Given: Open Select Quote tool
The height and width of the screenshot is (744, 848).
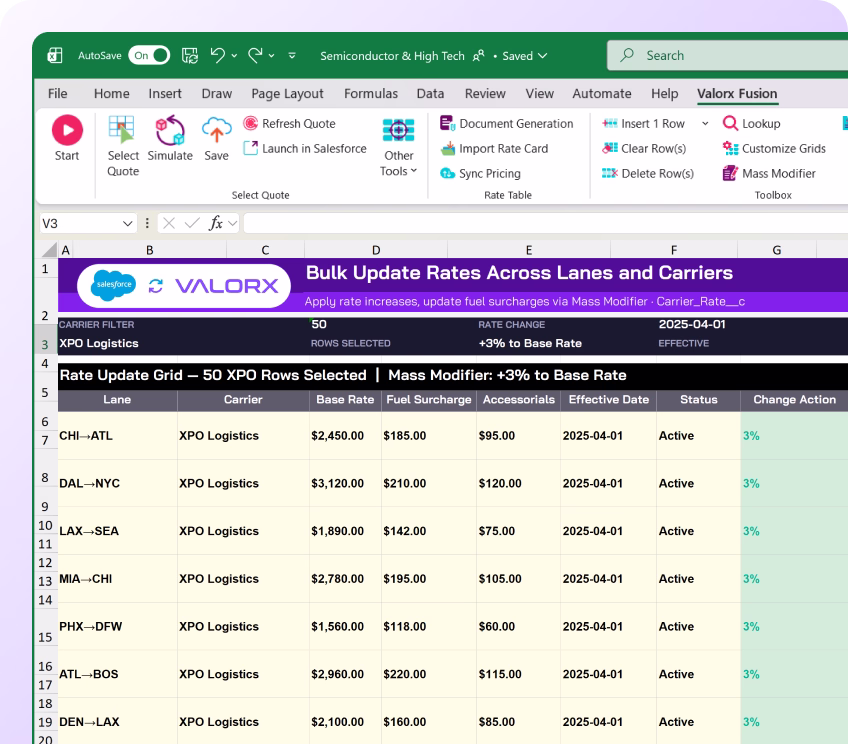Looking at the screenshot, I should (x=123, y=146).
